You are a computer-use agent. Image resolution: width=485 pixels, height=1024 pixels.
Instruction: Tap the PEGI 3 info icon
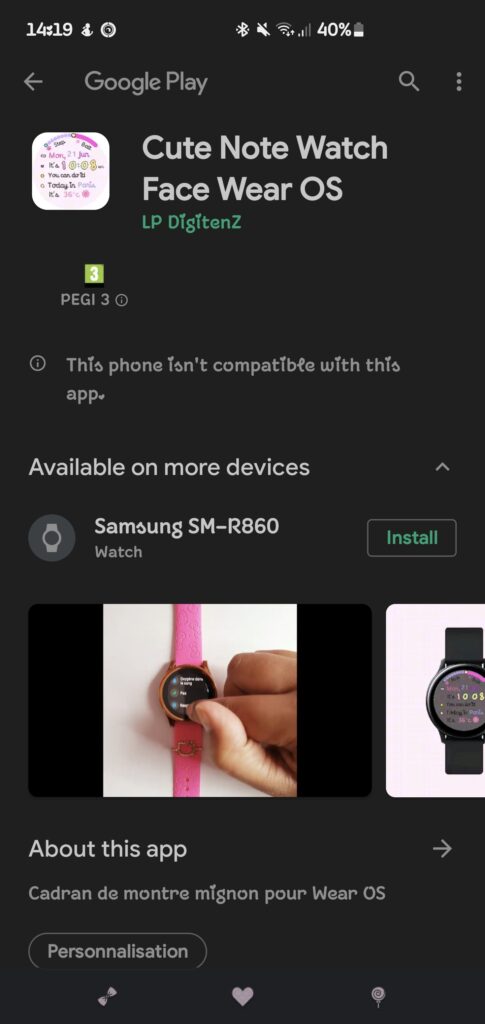click(x=121, y=300)
